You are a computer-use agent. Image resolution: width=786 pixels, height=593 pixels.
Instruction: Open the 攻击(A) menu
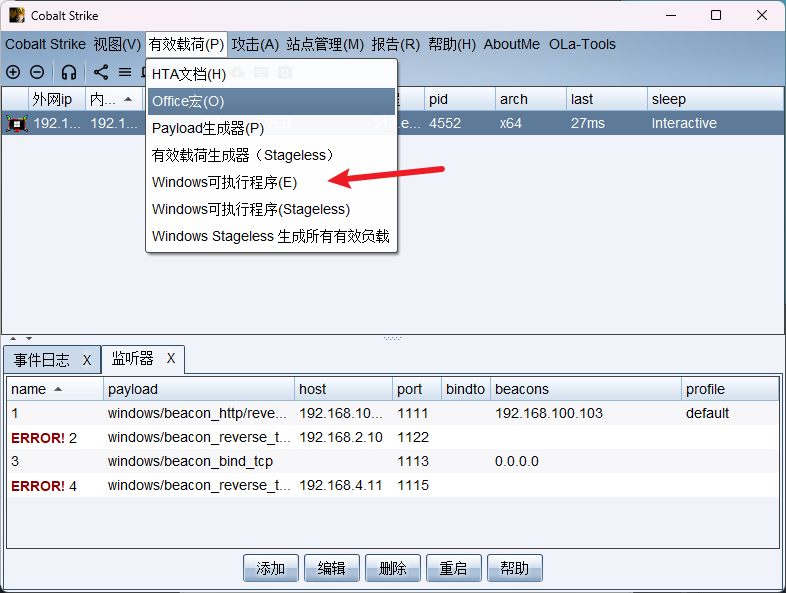[255, 44]
